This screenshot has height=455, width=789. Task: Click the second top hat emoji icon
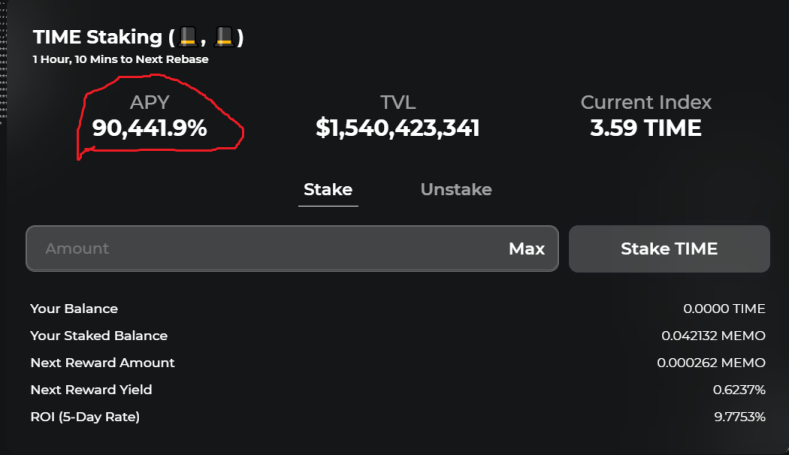(x=224, y=36)
